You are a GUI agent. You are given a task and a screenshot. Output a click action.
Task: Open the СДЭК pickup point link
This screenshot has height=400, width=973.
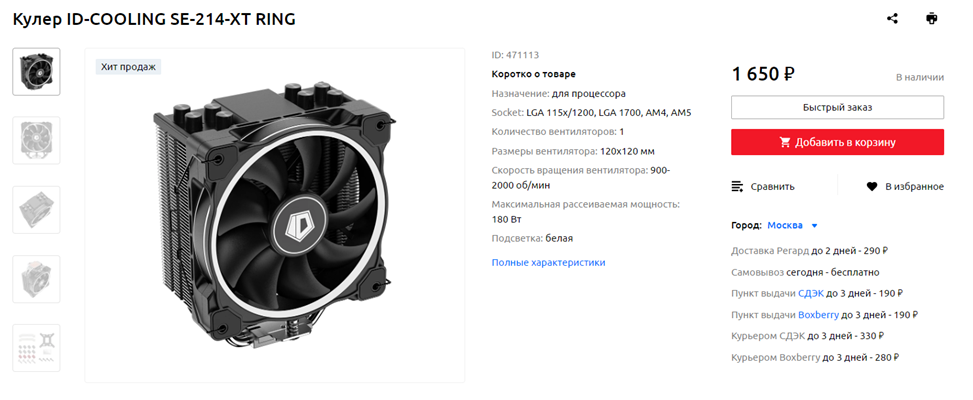810,293
